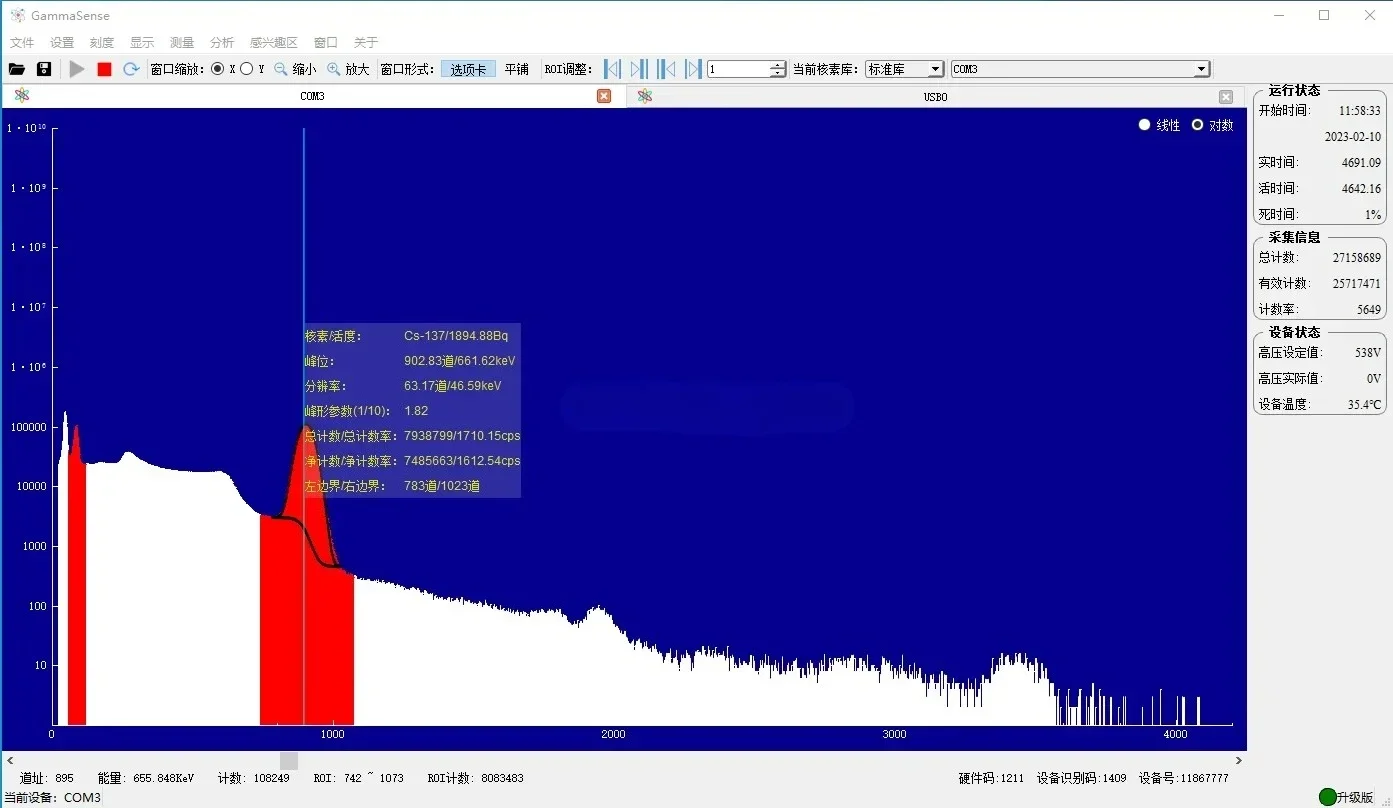
Task: Click the status bar 能量 655.848KeV entry
Action: pos(146,778)
